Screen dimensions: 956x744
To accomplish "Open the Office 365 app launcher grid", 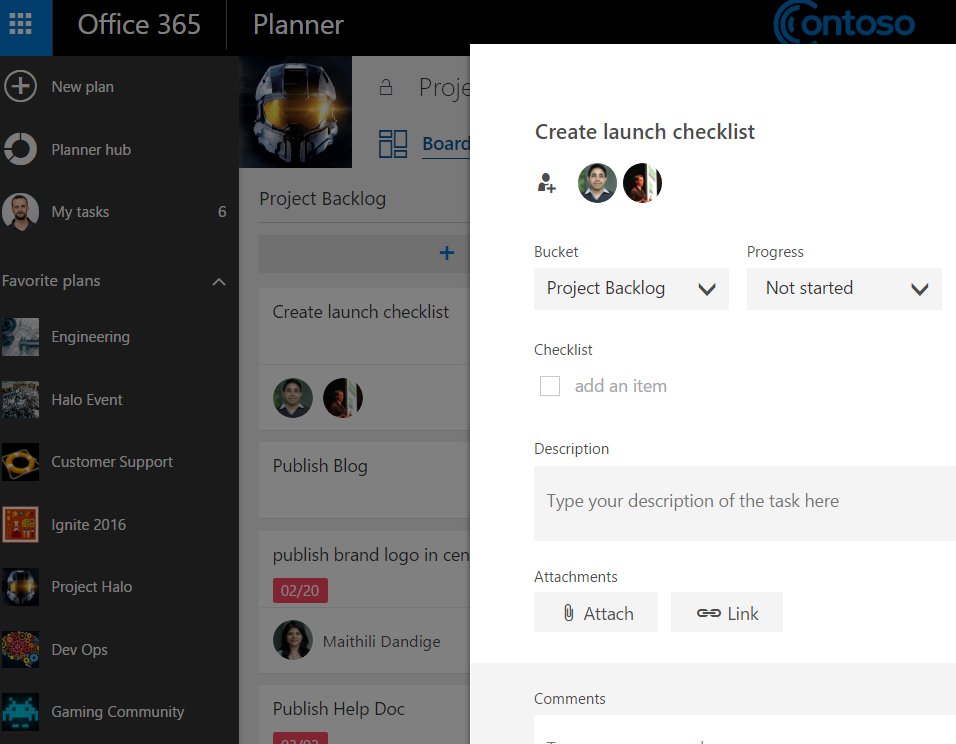I will [x=21, y=24].
